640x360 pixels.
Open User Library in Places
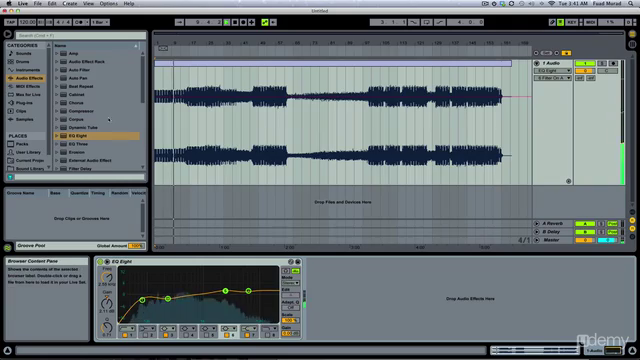[28, 152]
